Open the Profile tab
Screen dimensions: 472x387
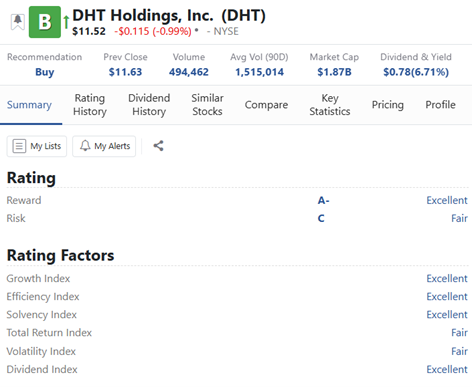tap(440, 105)
